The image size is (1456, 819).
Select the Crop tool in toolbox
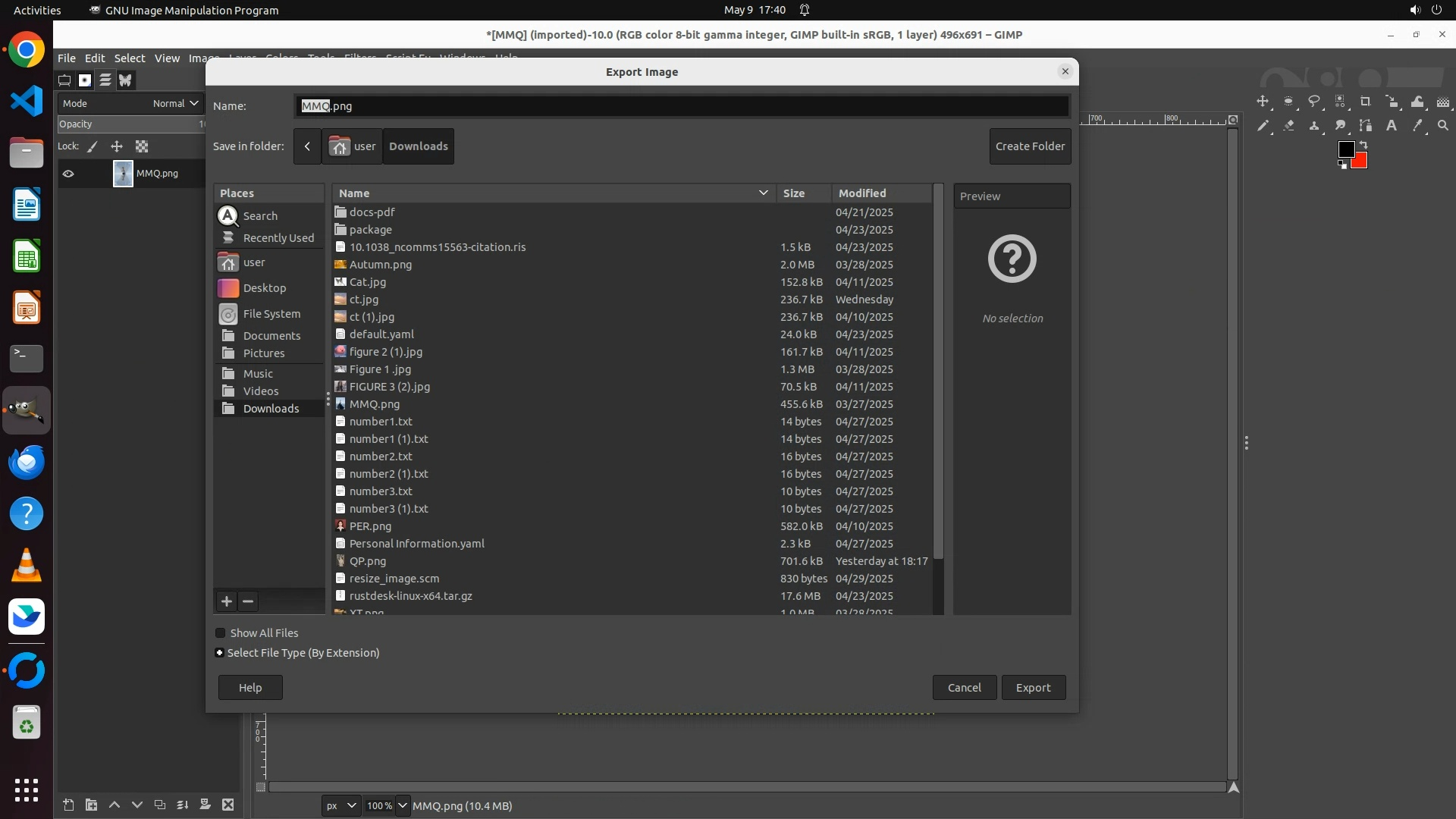tap(1366, 102)
